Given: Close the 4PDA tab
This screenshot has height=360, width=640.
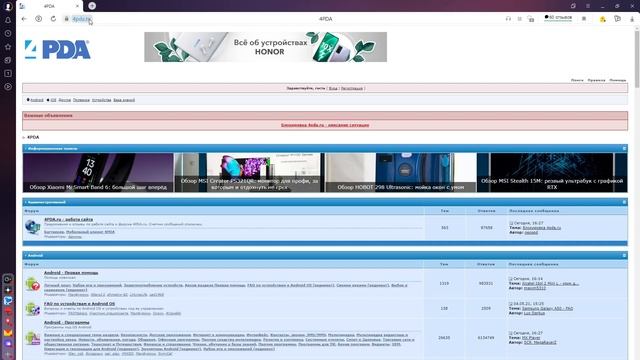Looking at the screenshot, I should (78, 6).
